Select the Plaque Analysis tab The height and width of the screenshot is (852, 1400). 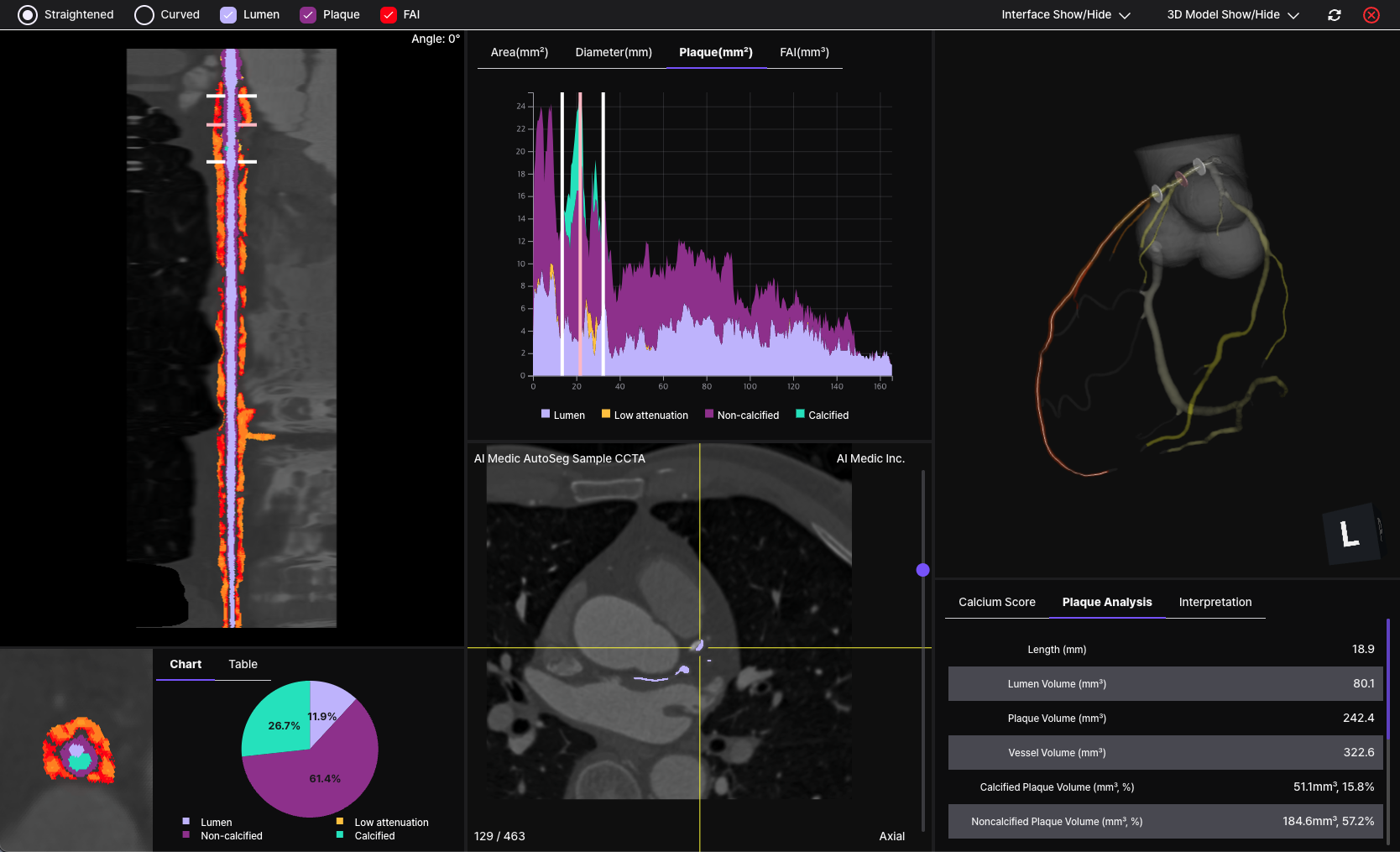pos(1107,602)
